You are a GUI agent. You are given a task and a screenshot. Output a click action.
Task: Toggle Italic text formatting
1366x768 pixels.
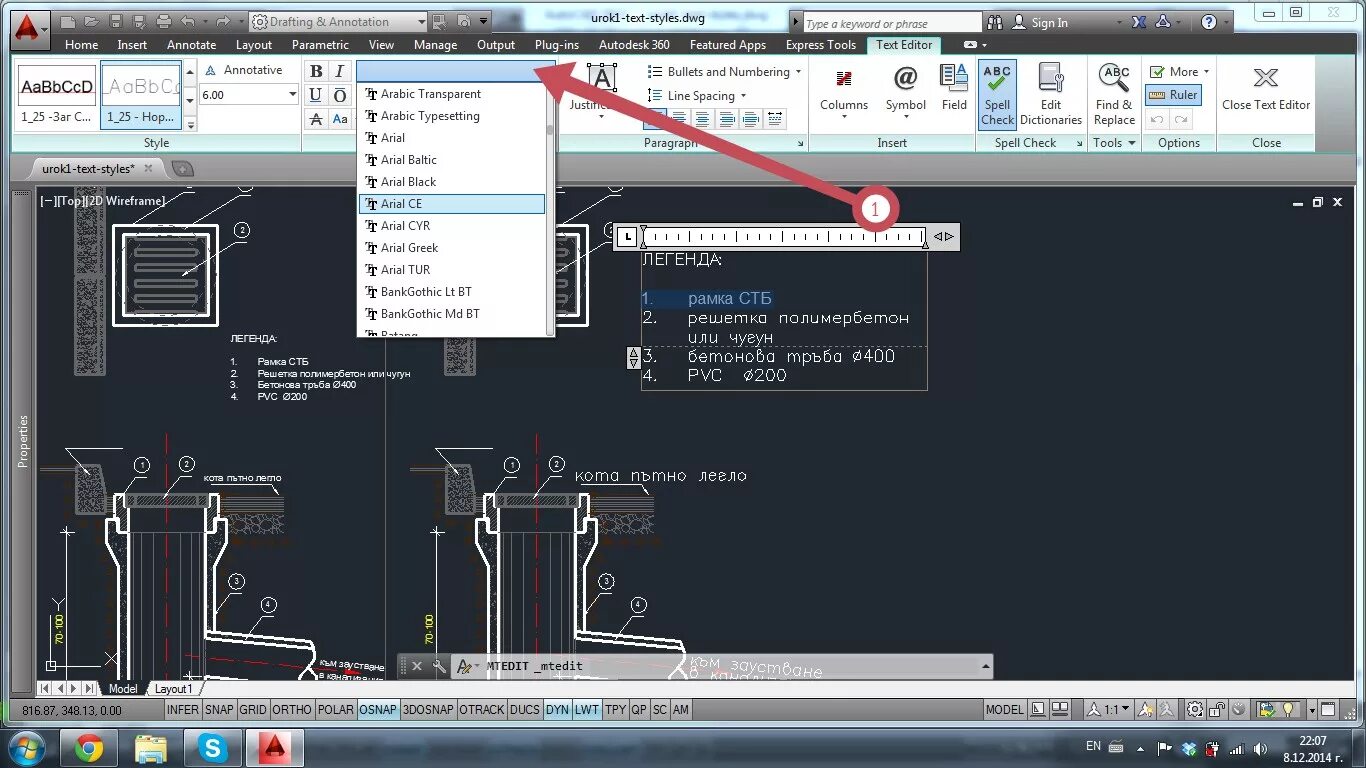tap(340, 71)
